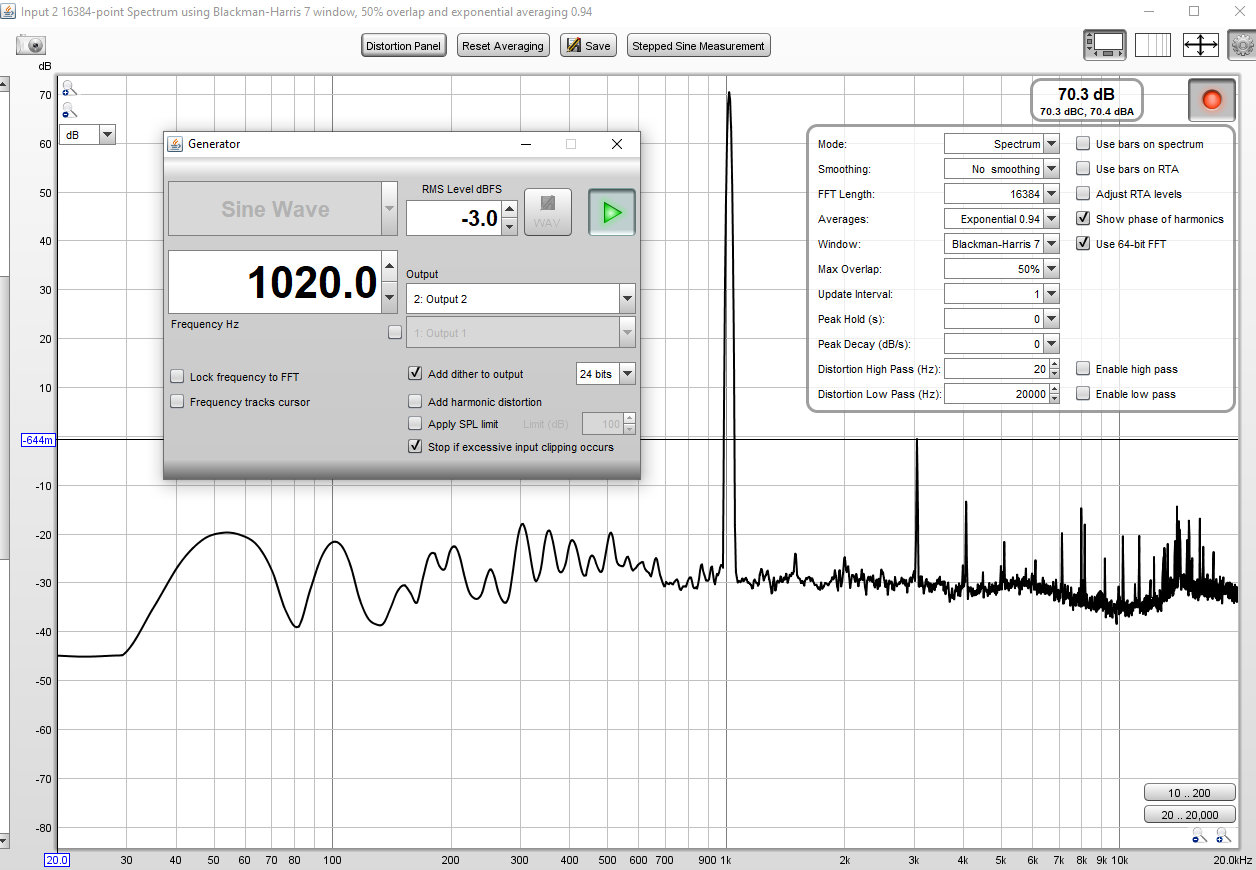Close the Generator window
This screenshot has width=1256, height=870.
pos(617,144)
